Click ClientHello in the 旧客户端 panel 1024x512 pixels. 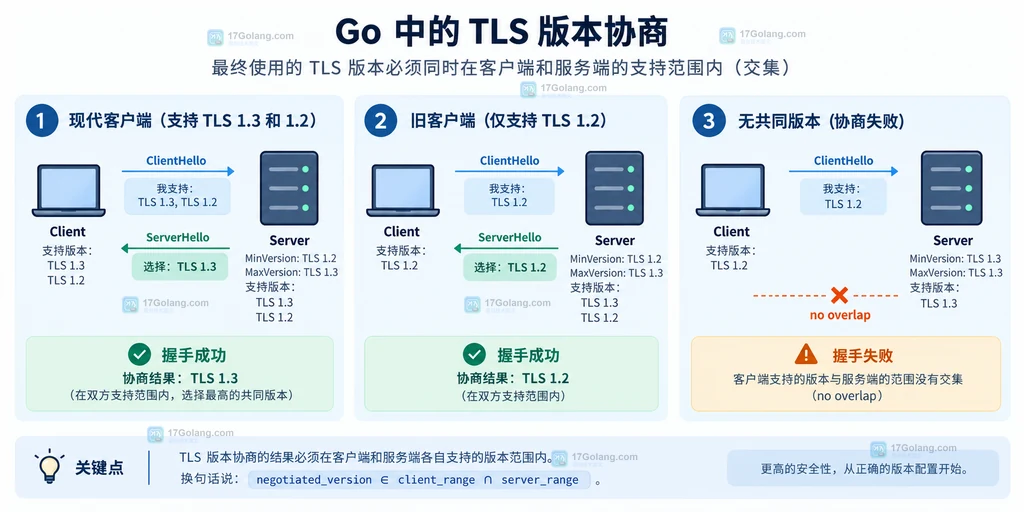pos(509,161)
